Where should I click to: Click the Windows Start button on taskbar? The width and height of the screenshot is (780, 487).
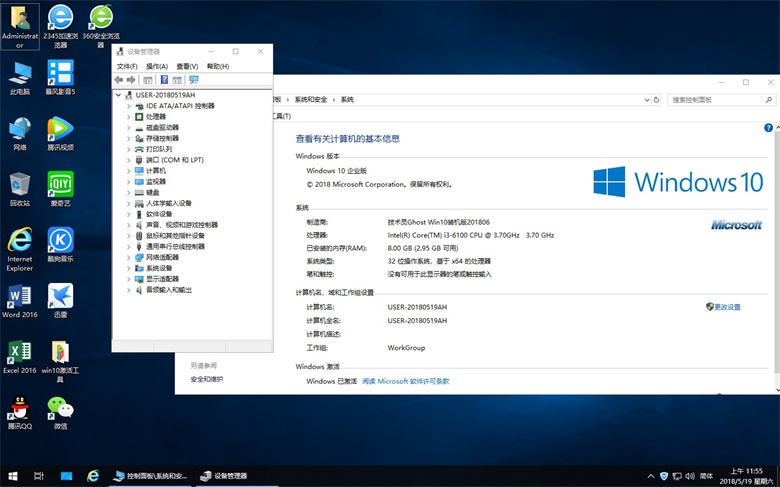(x=13, y=476)
